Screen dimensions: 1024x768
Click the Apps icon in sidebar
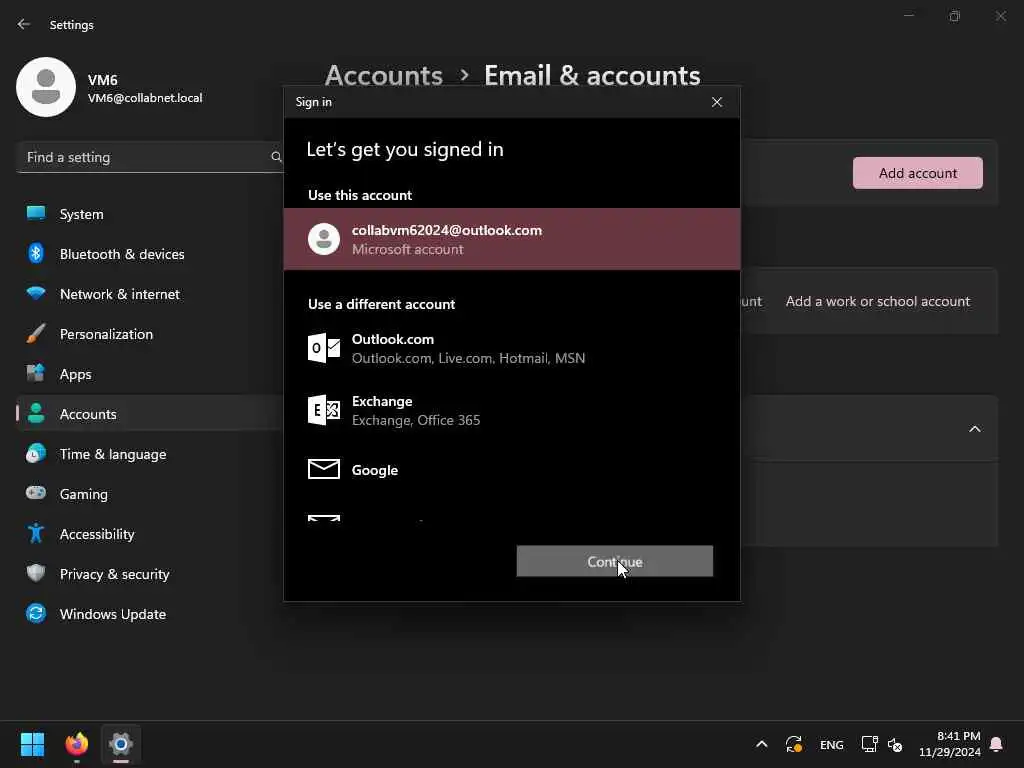tap(36, 373)
